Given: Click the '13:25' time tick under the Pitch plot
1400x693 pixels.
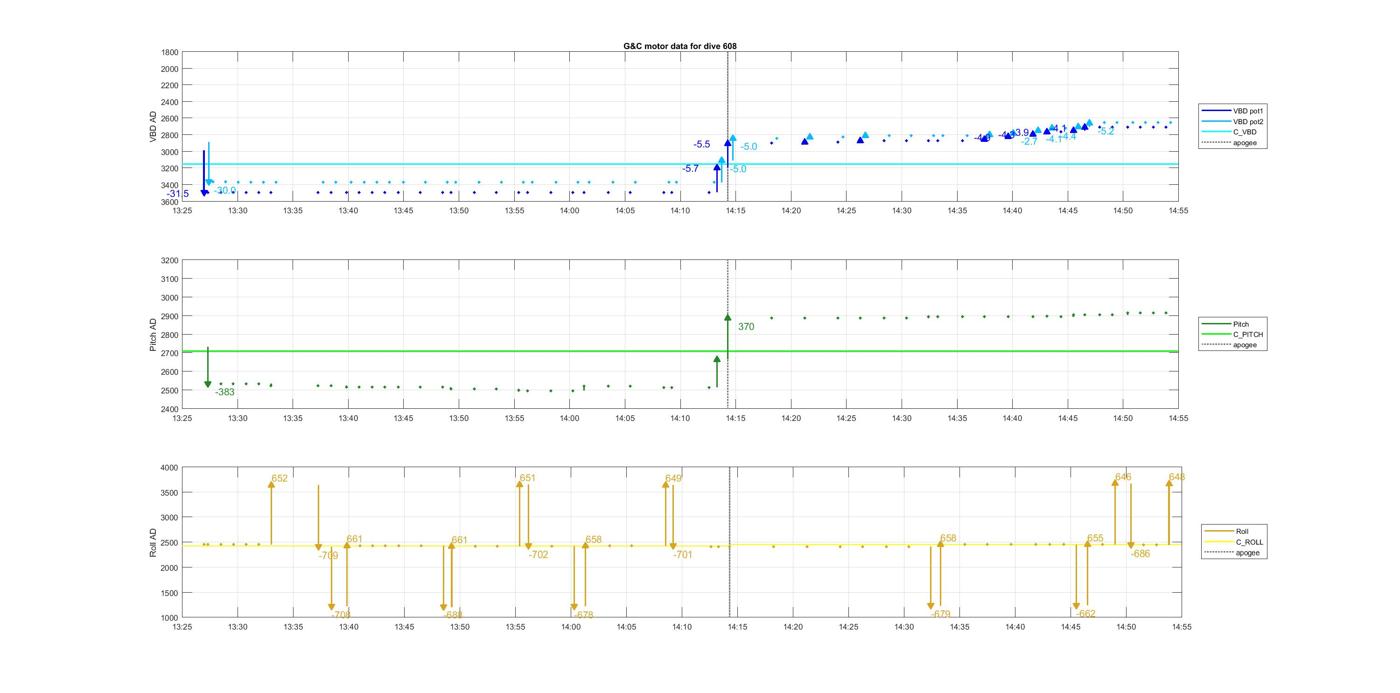Looking at the screenshot, I should tap(182, 419).
